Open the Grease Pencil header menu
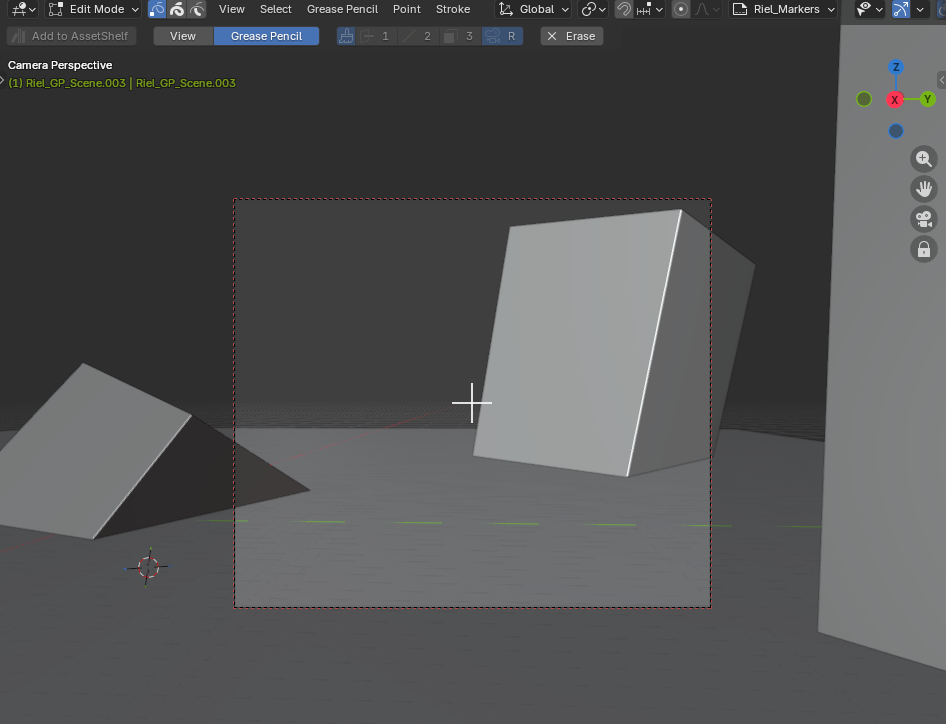 (x=342, y=9)
